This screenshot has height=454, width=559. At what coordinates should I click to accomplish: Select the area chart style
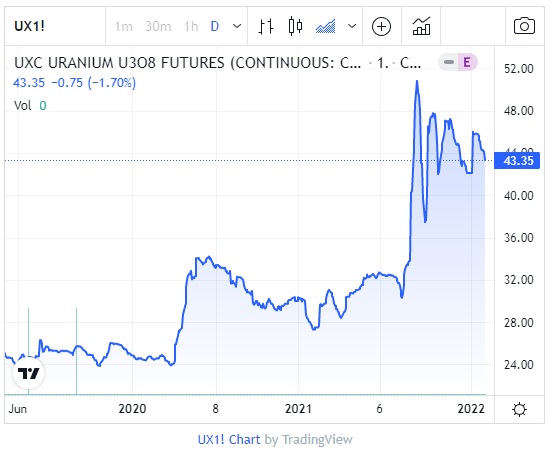coord(325,26)
